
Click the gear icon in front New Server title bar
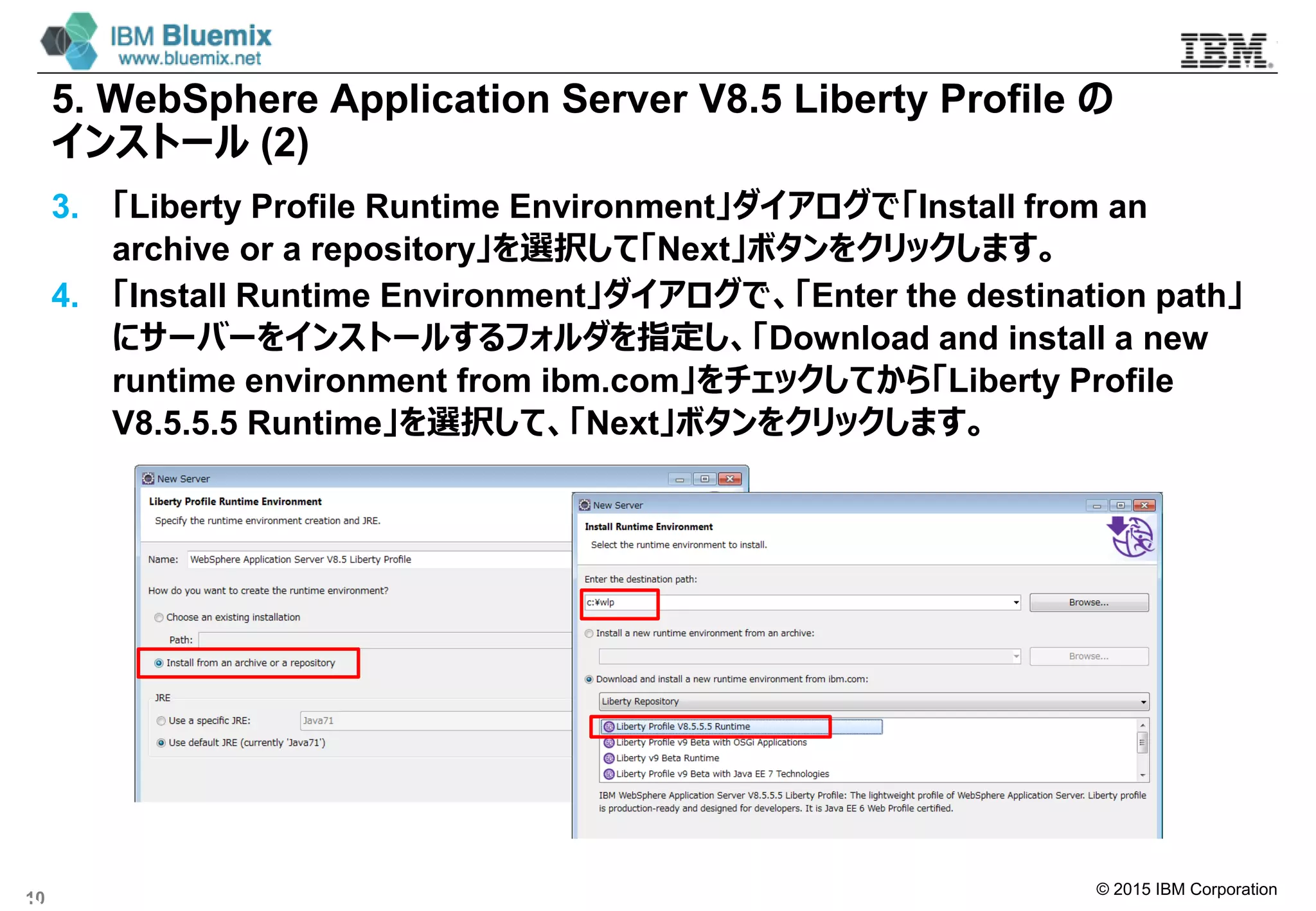click(x=585, y=505)
